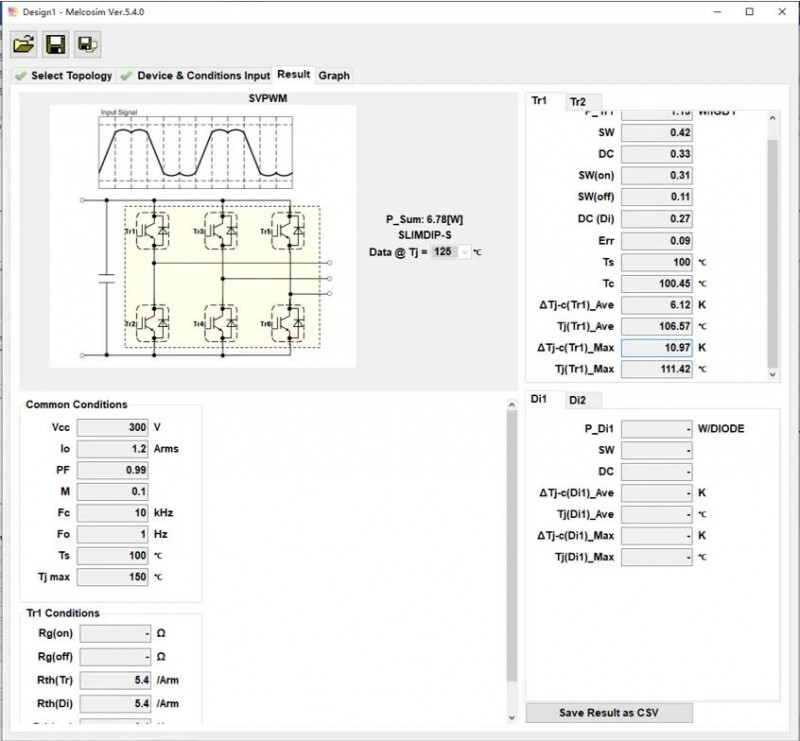Click scroll-up arrow in Tr1 results panel
The height and width of the screenshot is (741, 800).
click(x=772, y=118)
